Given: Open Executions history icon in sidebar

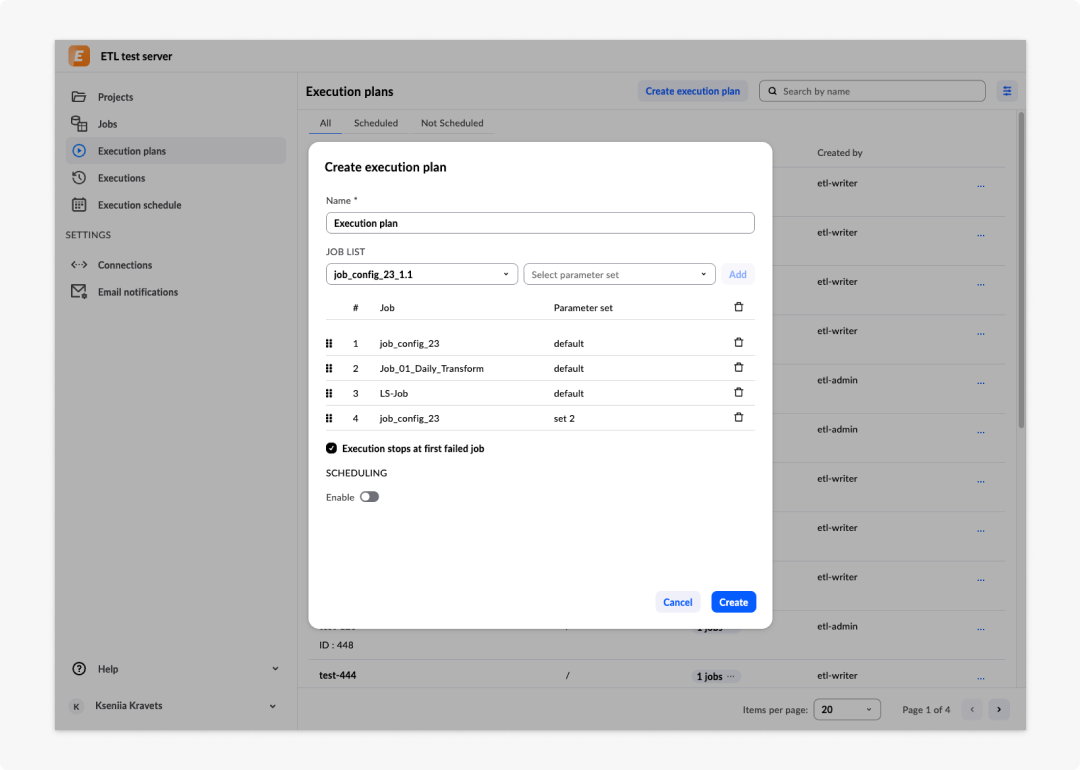Looking at the screenshot, I should (x=79, y=178).
